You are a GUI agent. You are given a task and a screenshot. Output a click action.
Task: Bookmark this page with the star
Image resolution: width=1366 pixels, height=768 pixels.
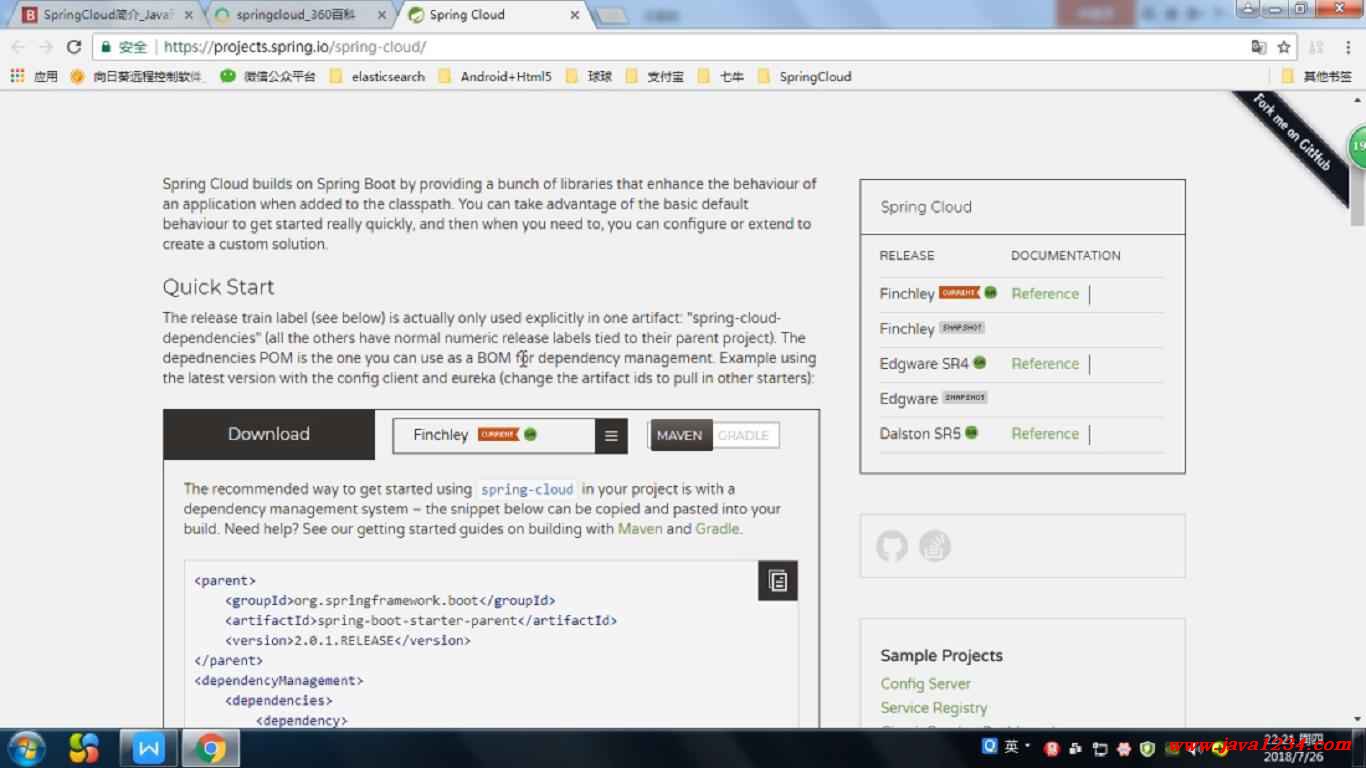(1284, 47)
